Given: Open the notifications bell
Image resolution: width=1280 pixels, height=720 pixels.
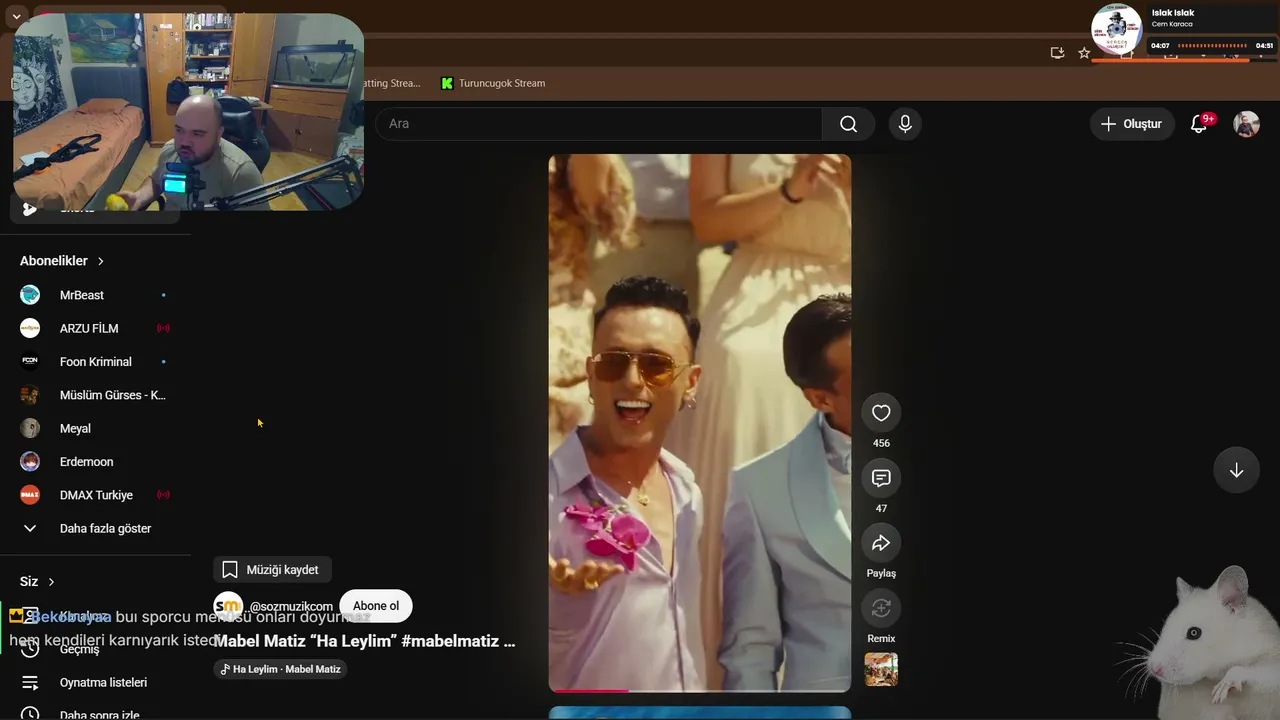Looking at the screenshot, I should click(1199, 124).
